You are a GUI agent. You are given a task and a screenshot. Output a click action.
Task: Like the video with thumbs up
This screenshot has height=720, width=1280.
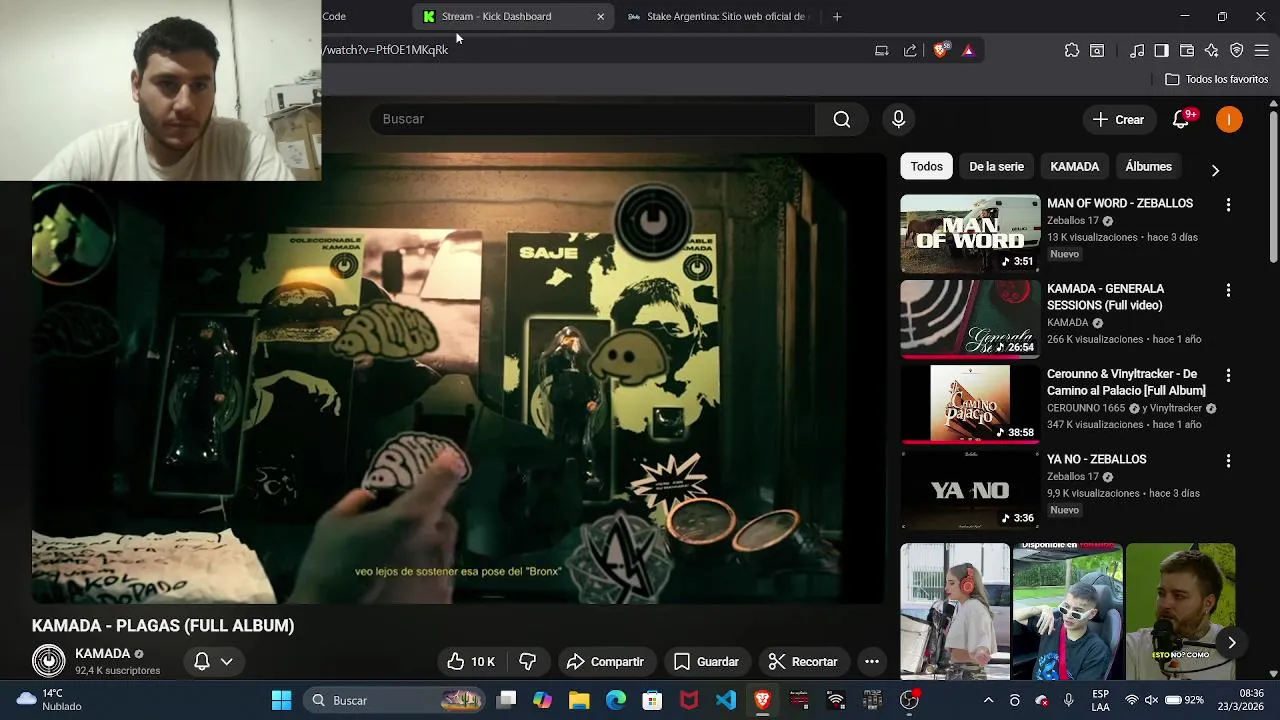click(471, 661)
